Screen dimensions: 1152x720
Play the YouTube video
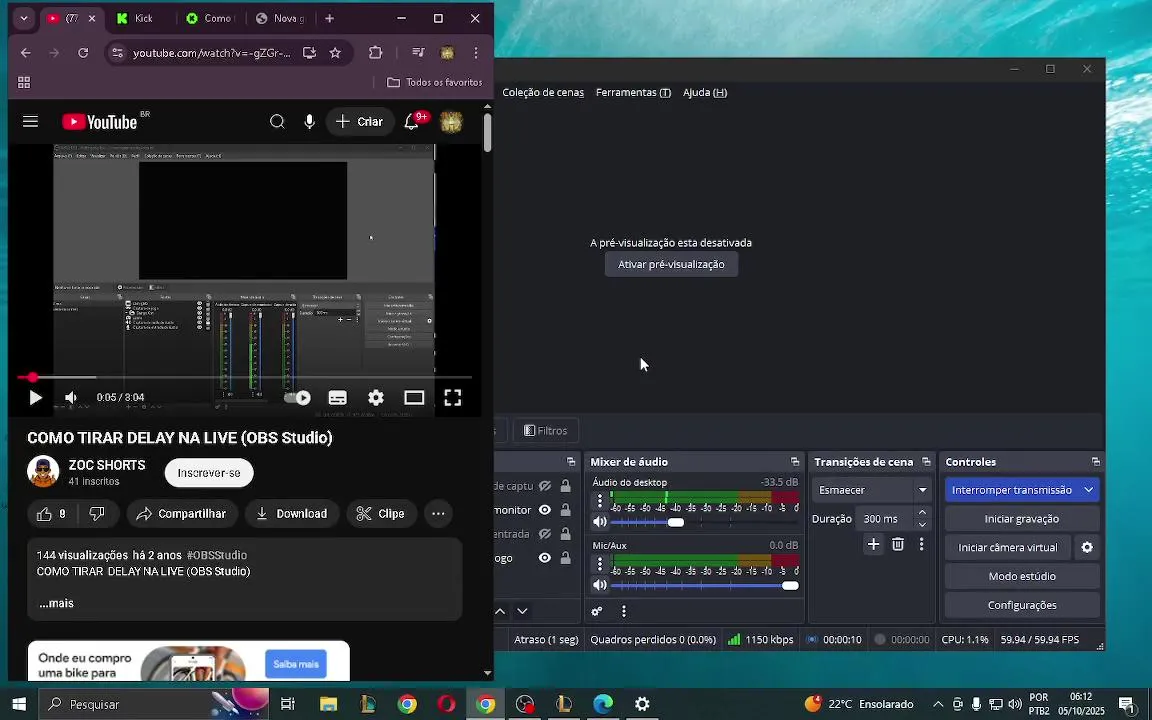point(35,397)
